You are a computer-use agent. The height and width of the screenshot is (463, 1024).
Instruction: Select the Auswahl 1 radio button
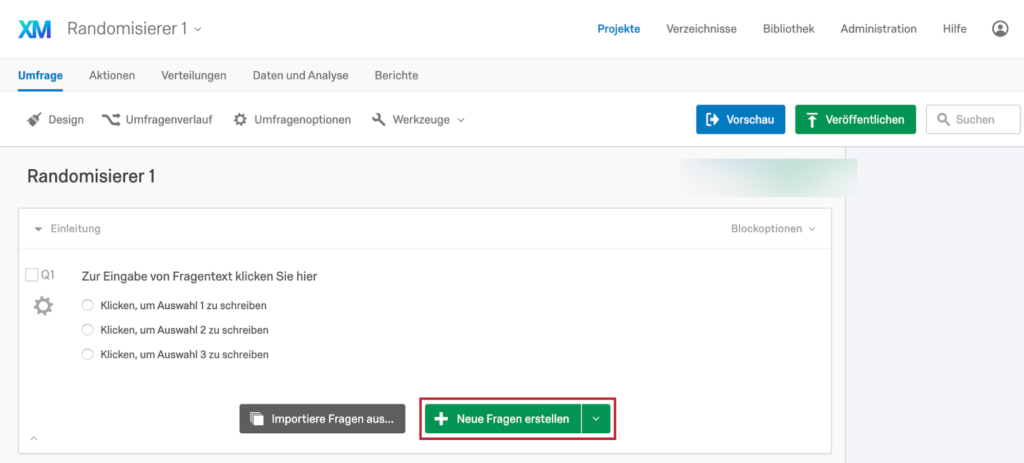click(88, 305)
